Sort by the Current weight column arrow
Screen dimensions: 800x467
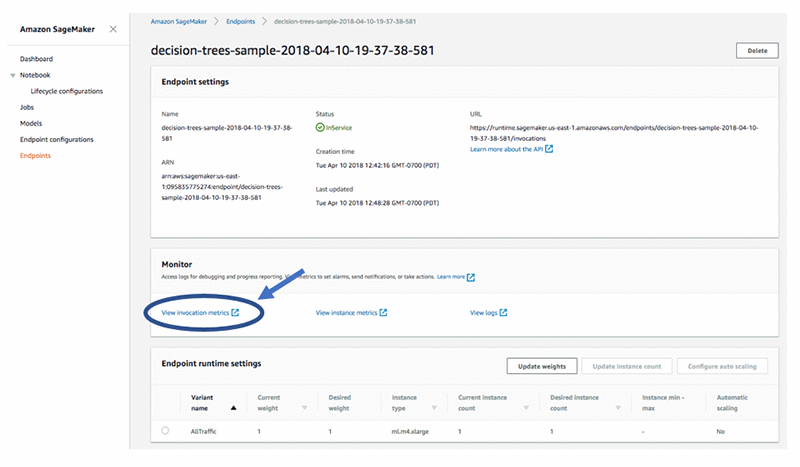coord(305,408)
